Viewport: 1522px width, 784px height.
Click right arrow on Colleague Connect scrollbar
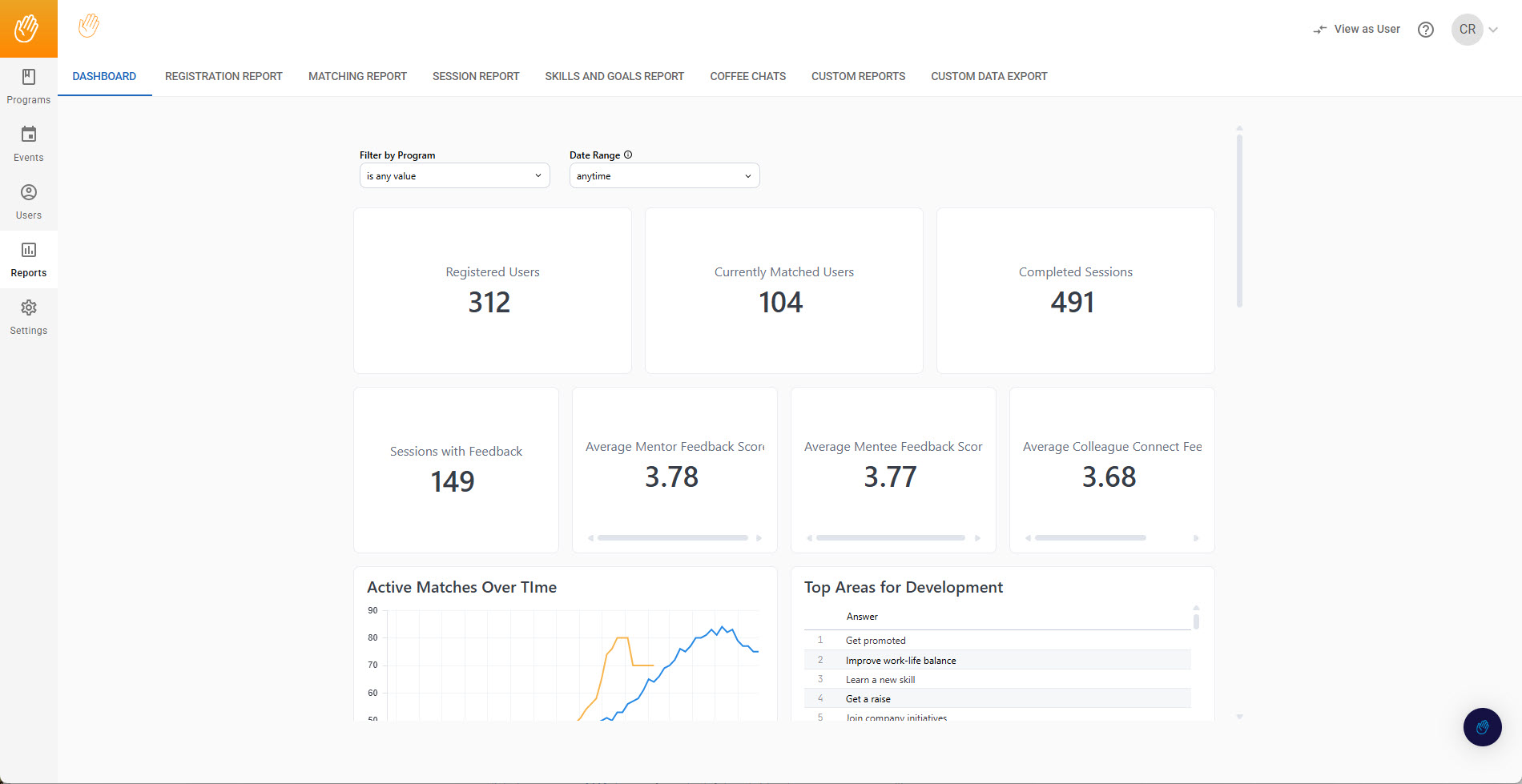[1196, 538]
